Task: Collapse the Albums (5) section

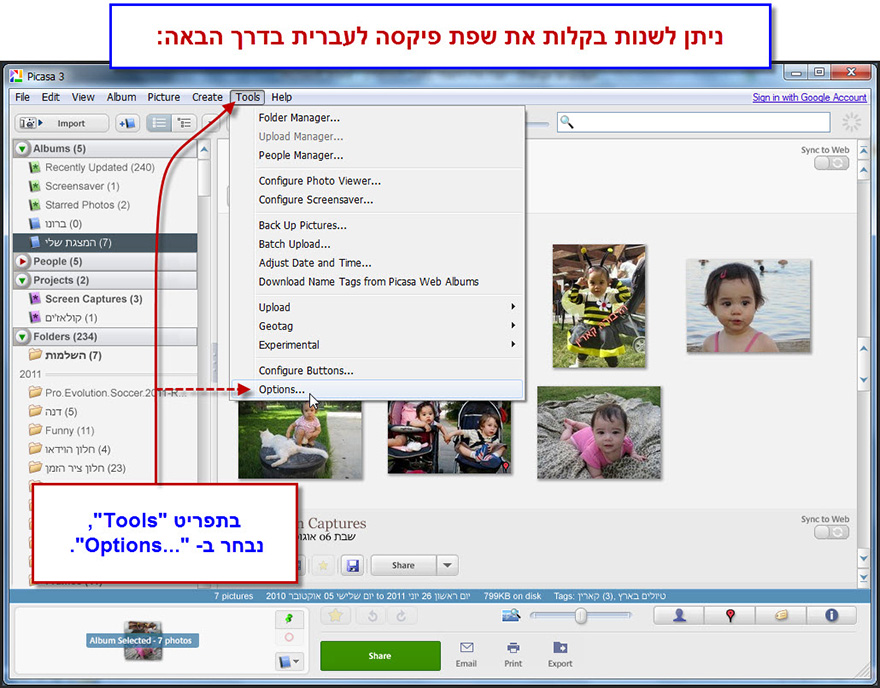Action: (22, 149)
